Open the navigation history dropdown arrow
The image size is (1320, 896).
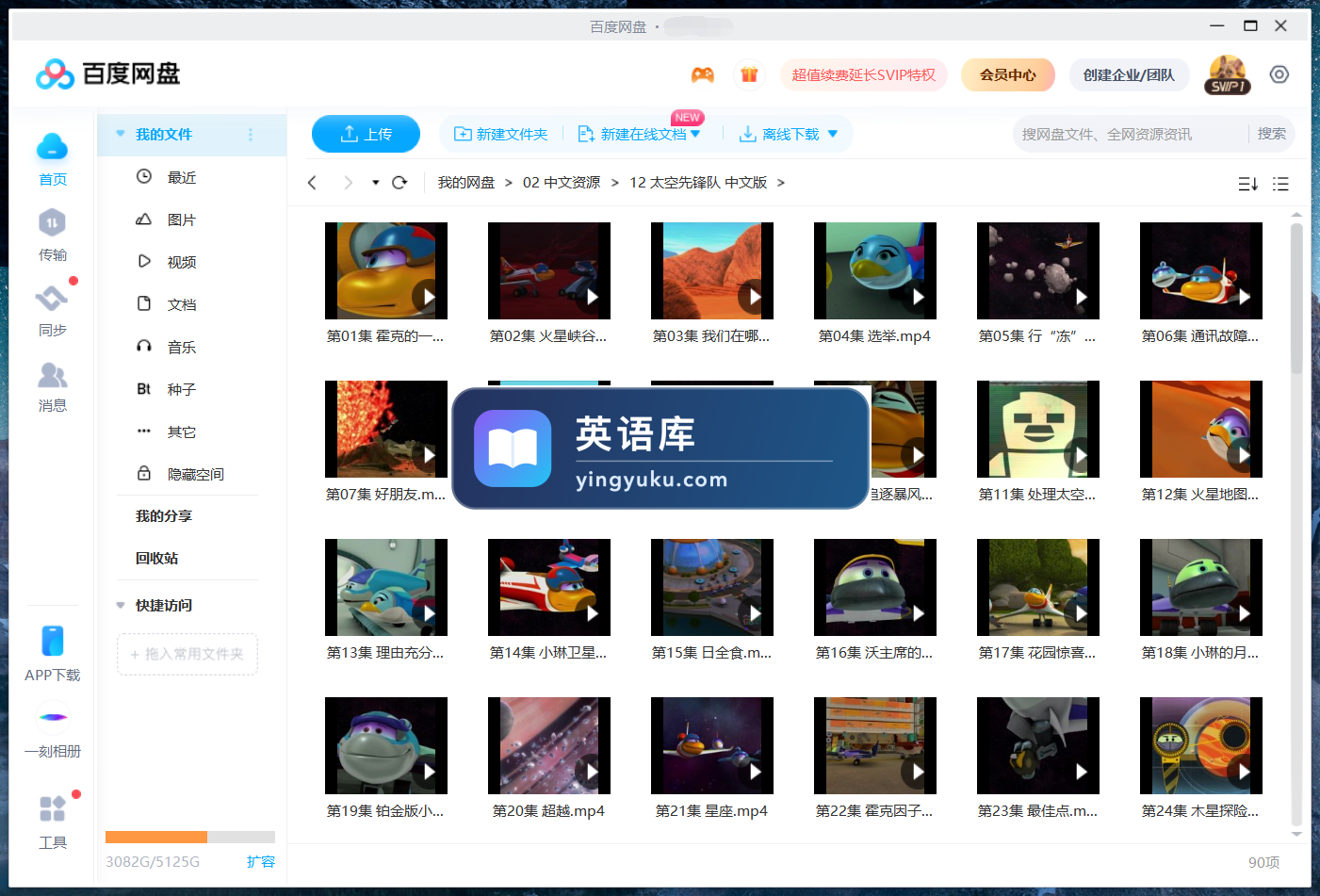(x=375, y=183)
